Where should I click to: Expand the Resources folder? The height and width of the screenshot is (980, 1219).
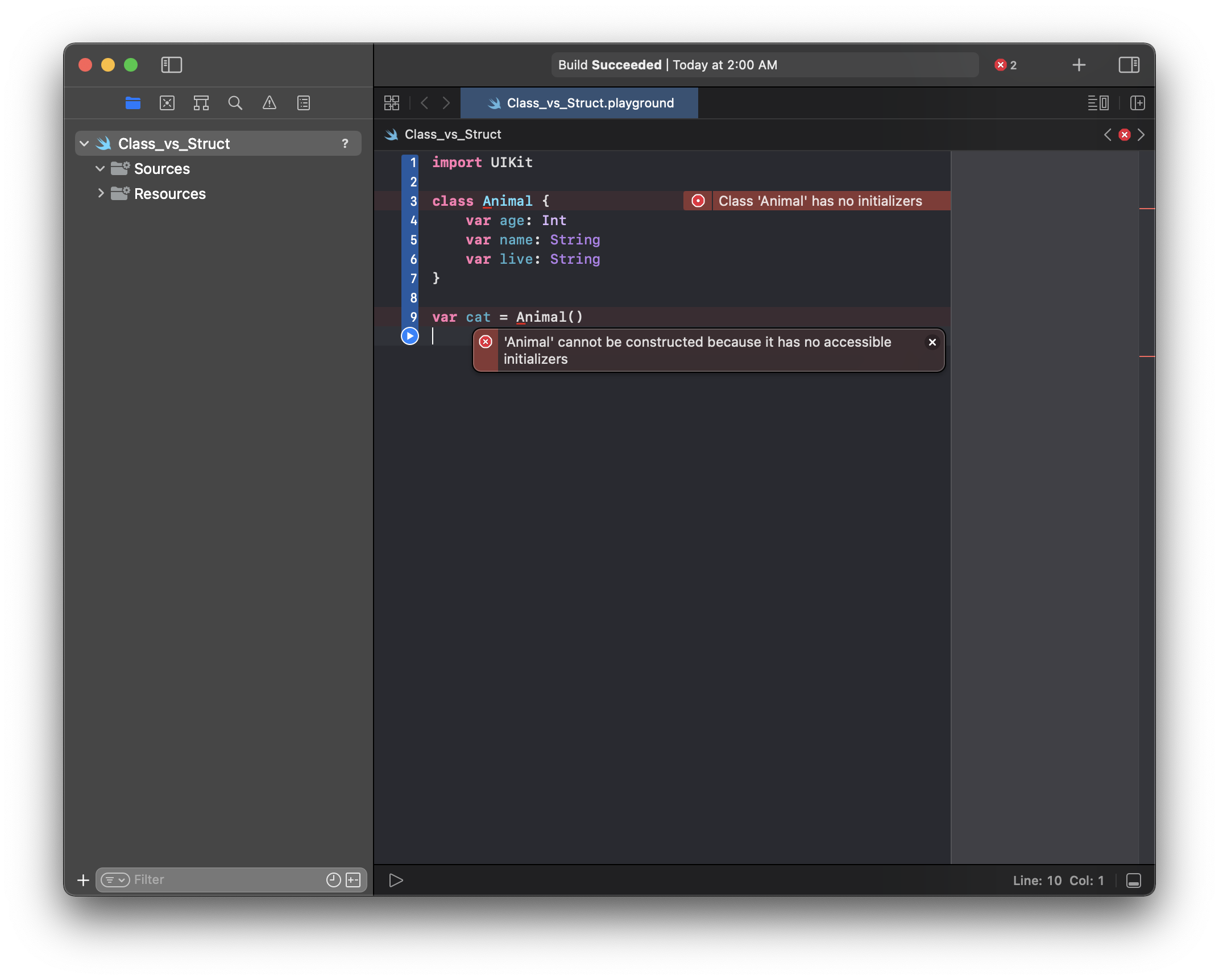coord(100,194)
